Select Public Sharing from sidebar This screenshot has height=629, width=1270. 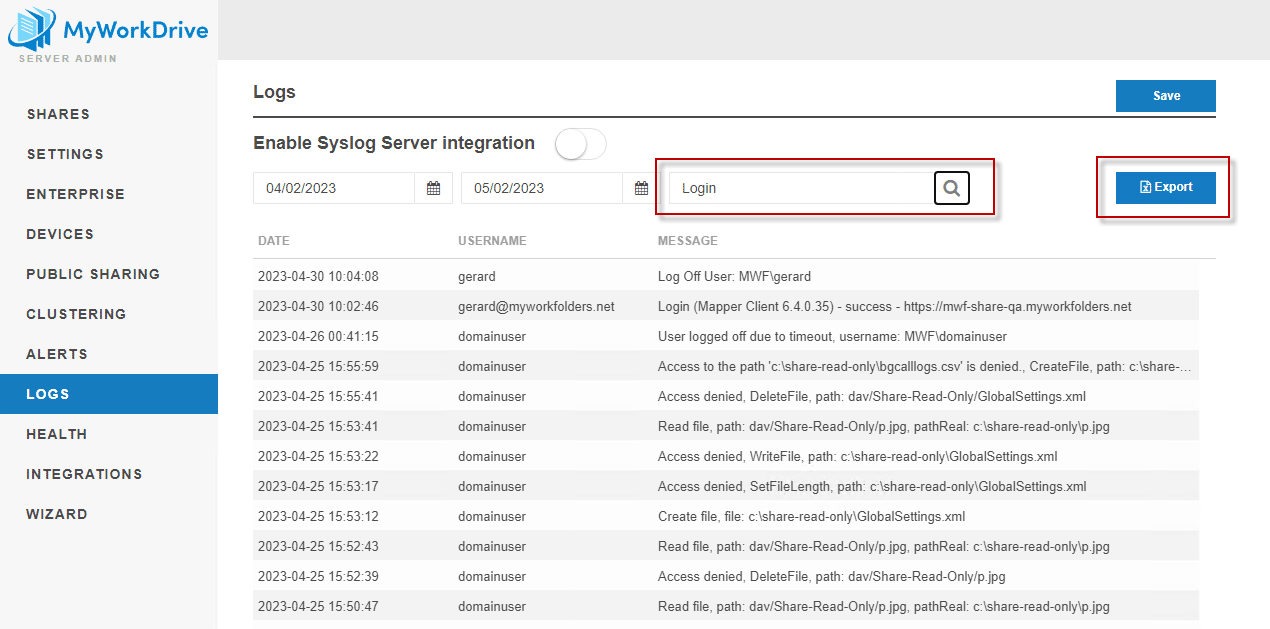click(93, 274)
